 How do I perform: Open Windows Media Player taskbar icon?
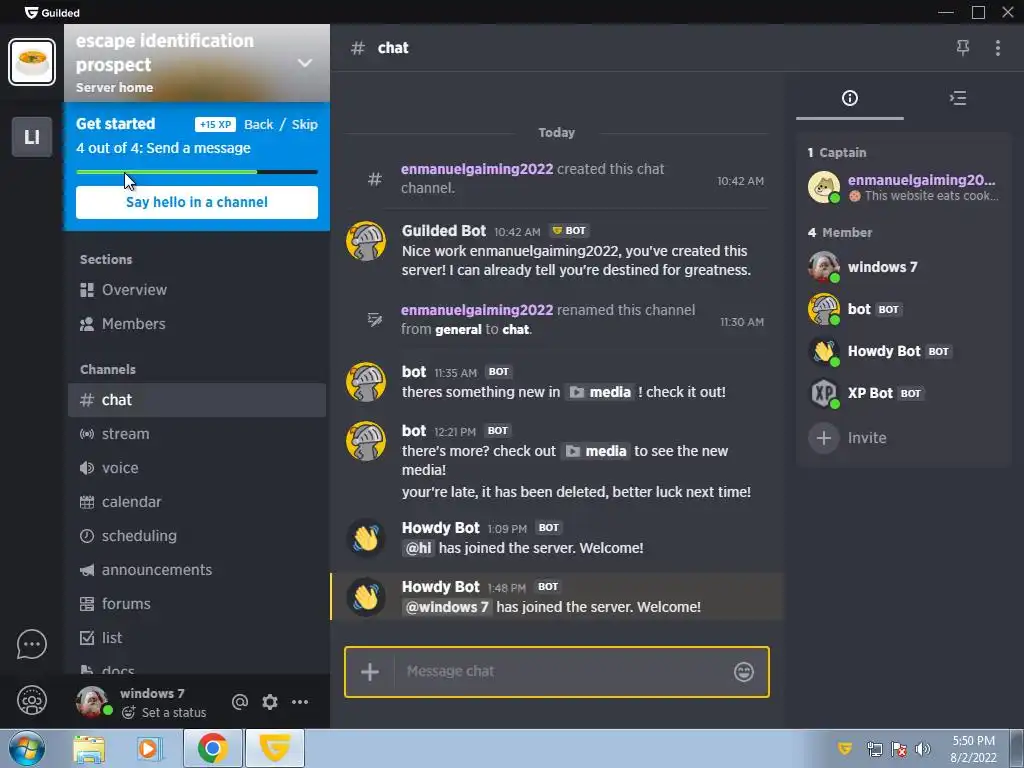(149, 748)
